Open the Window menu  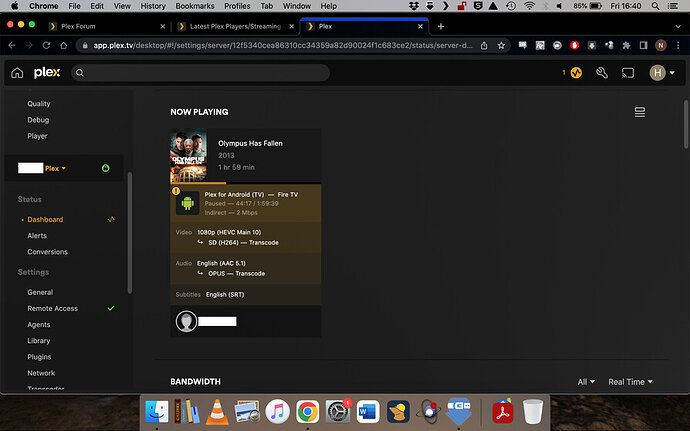297,6
